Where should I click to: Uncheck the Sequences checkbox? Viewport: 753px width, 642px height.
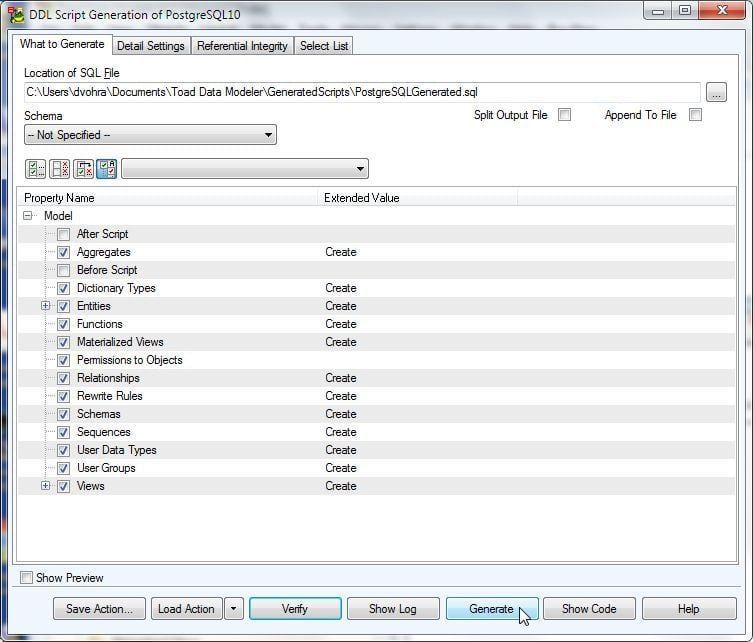[63, 433]
